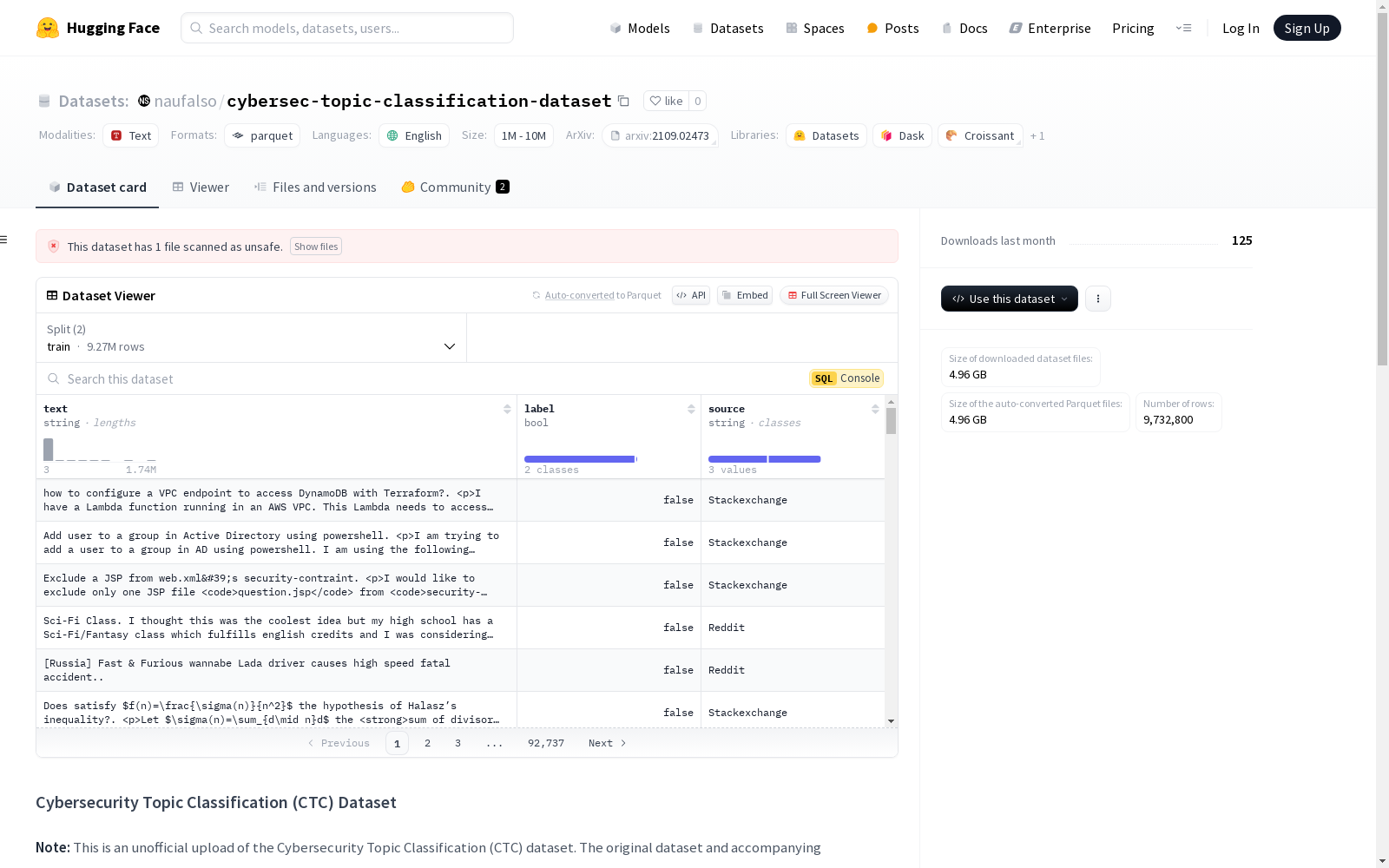Select the English language tag

[414, 135]
